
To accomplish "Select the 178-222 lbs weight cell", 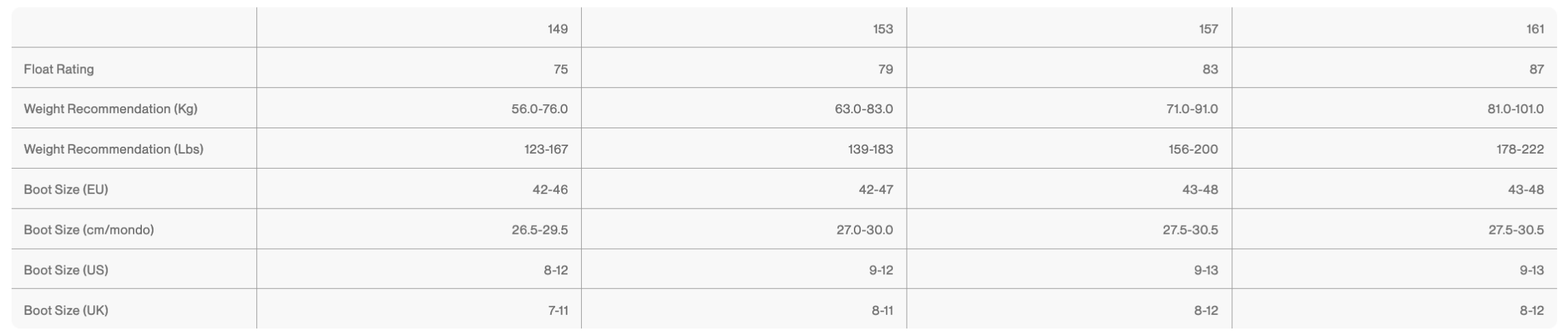I will [1519, 149].
